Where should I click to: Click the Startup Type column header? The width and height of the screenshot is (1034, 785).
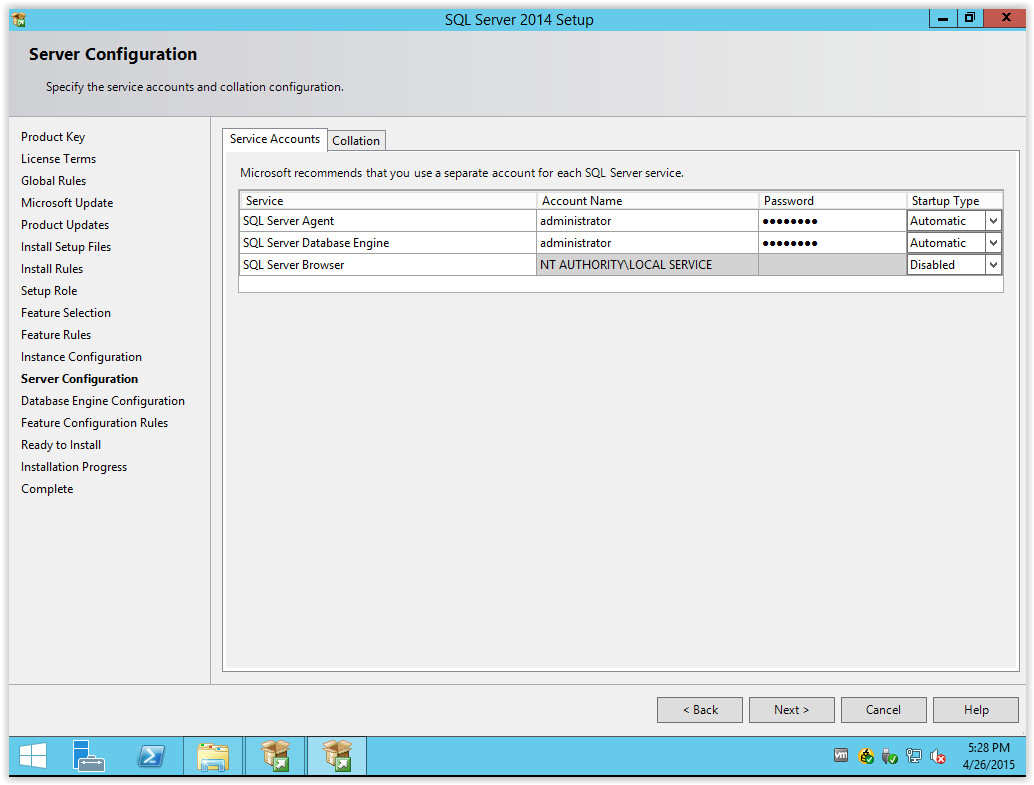[x=954, y=201]
